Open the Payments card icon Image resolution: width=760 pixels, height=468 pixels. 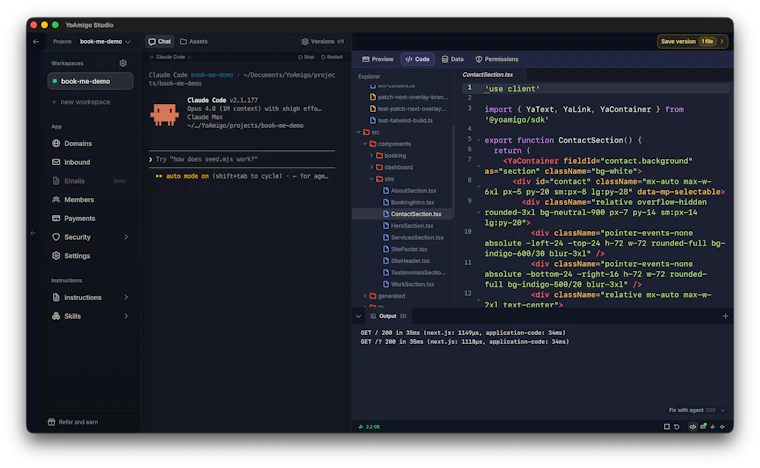(56, 218)
